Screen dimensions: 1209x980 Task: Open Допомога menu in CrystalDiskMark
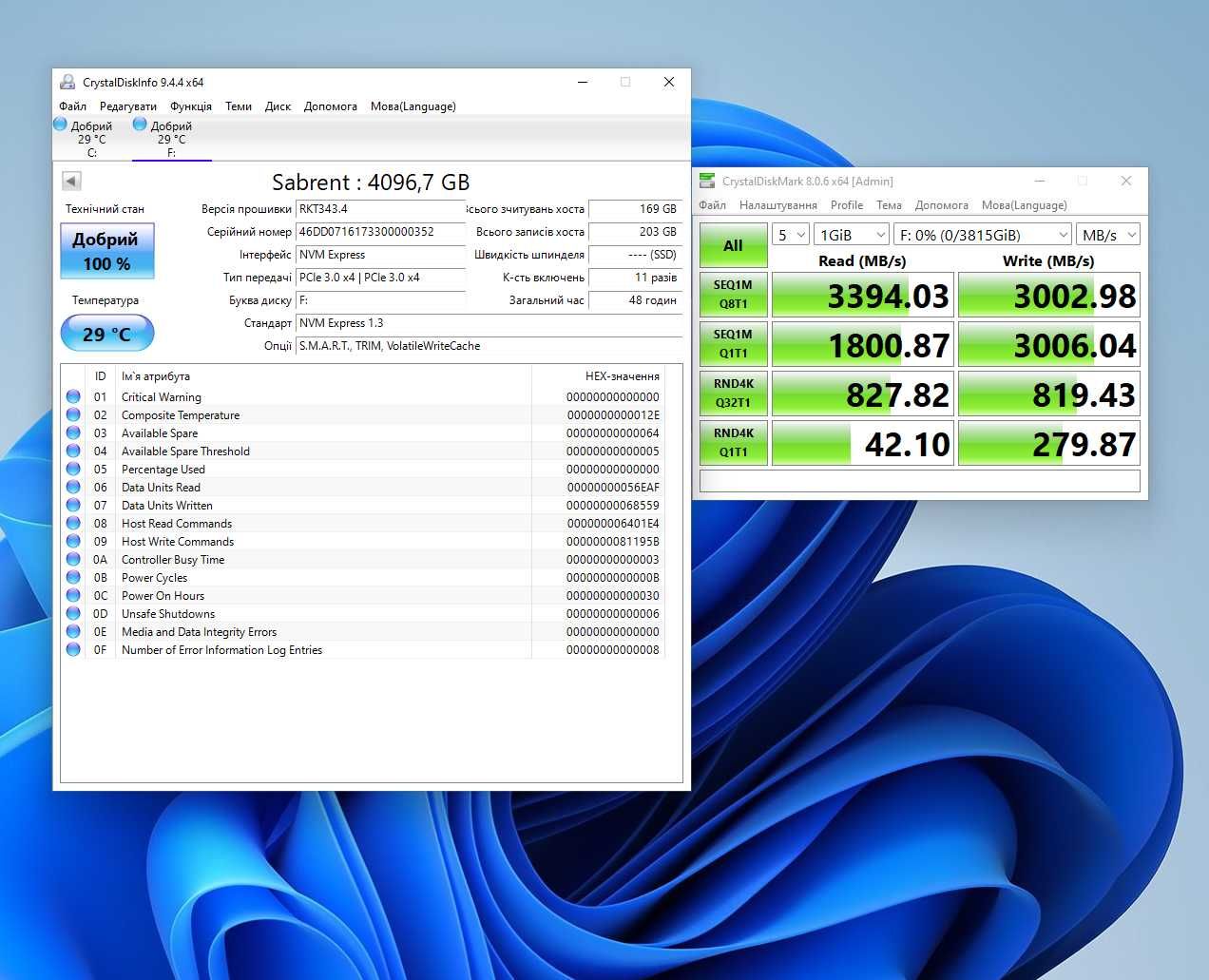click(942, 205)
